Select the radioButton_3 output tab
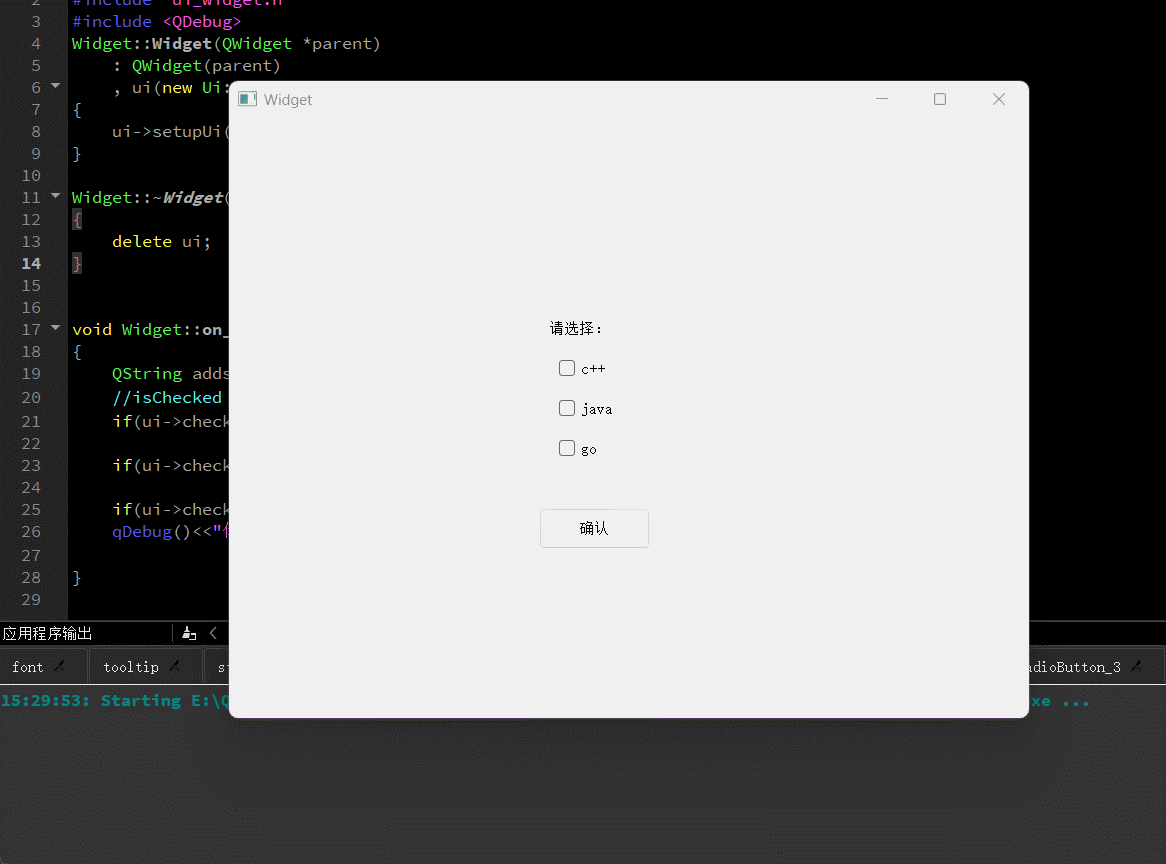 (1075, 667)
